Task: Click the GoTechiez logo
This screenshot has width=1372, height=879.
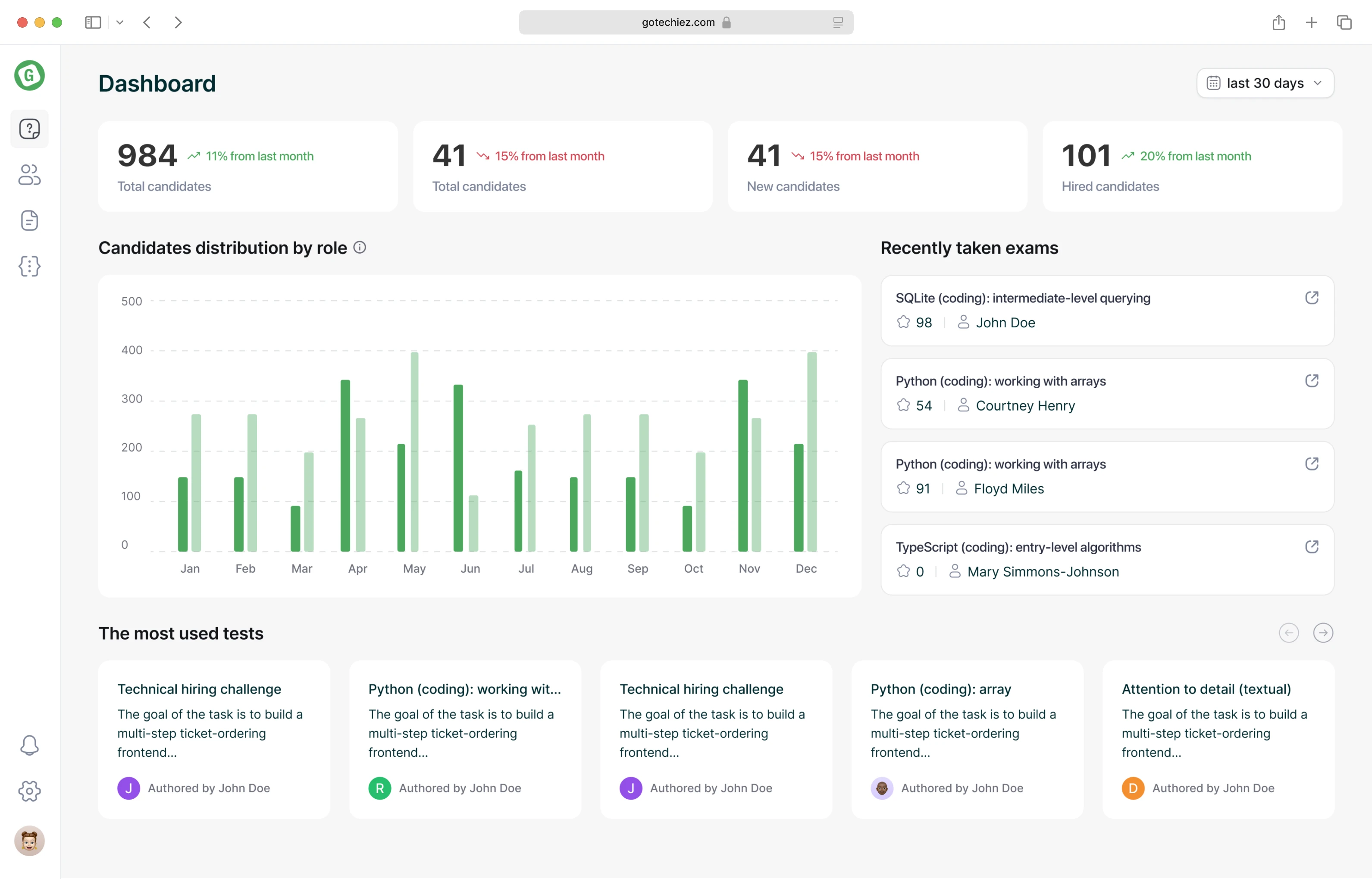Action: tap(29, 75)
